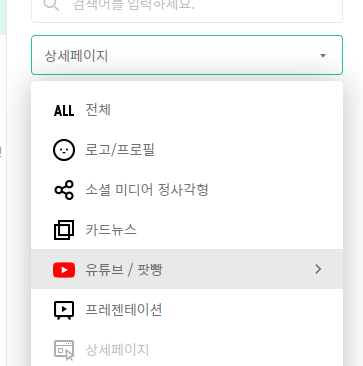Click the presentation screen icon
The height and width of the screenshot is (366, 363).
pyautogui.click(x=64, y=310)
